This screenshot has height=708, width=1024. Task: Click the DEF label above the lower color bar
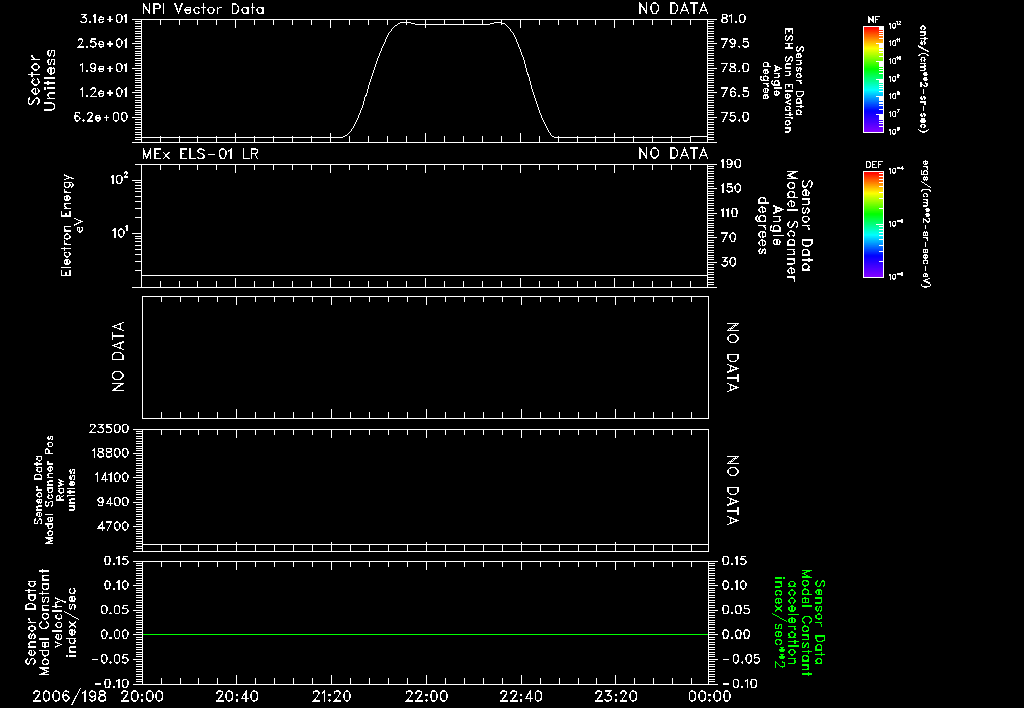tap(873, 165)
